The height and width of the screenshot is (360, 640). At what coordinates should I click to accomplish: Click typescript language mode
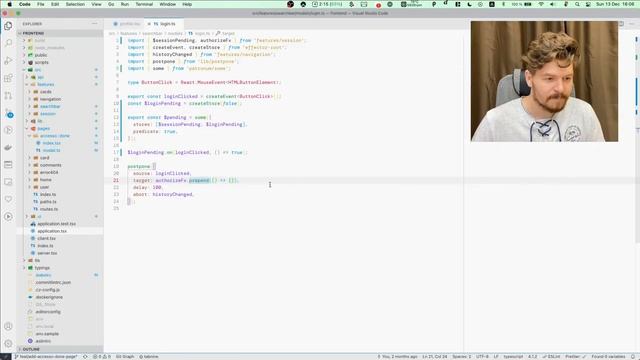[x=513, y=357]
